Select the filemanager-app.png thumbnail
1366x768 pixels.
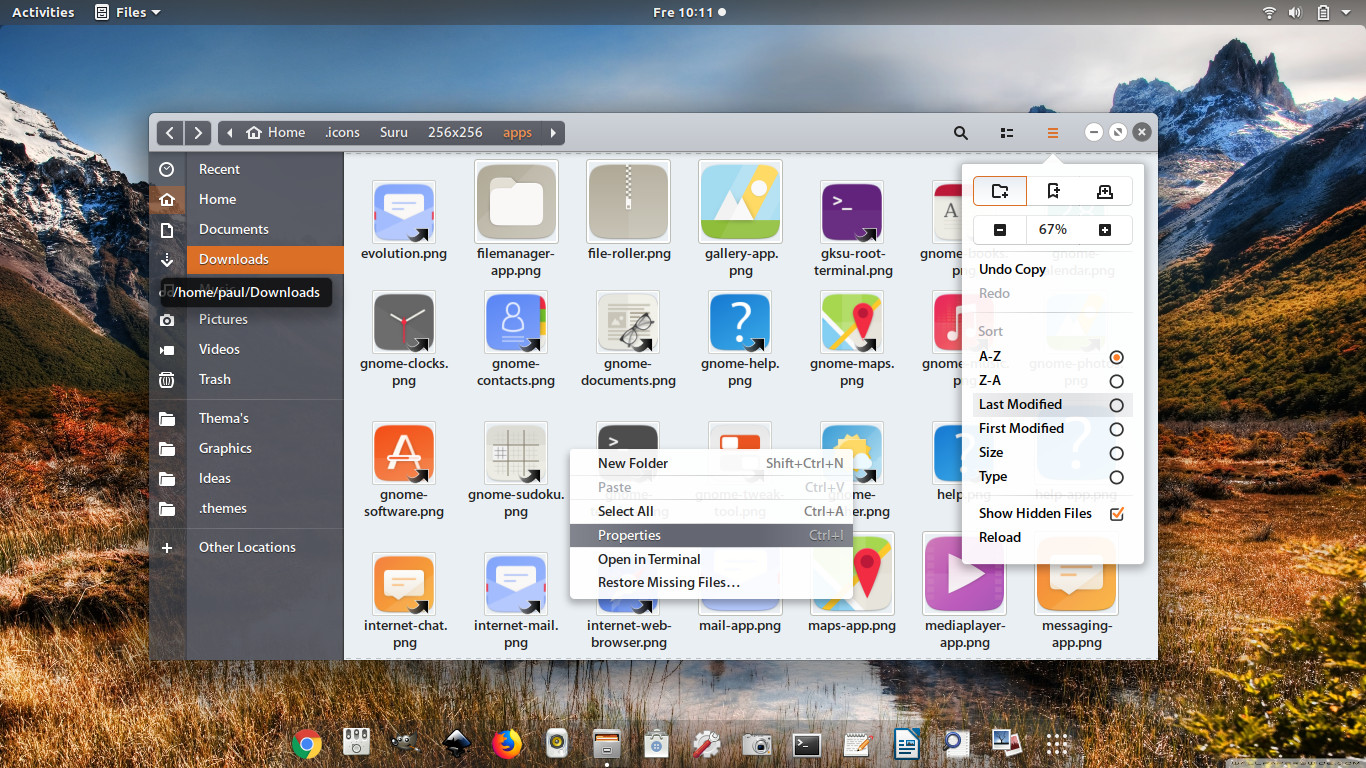pos(516,202)
